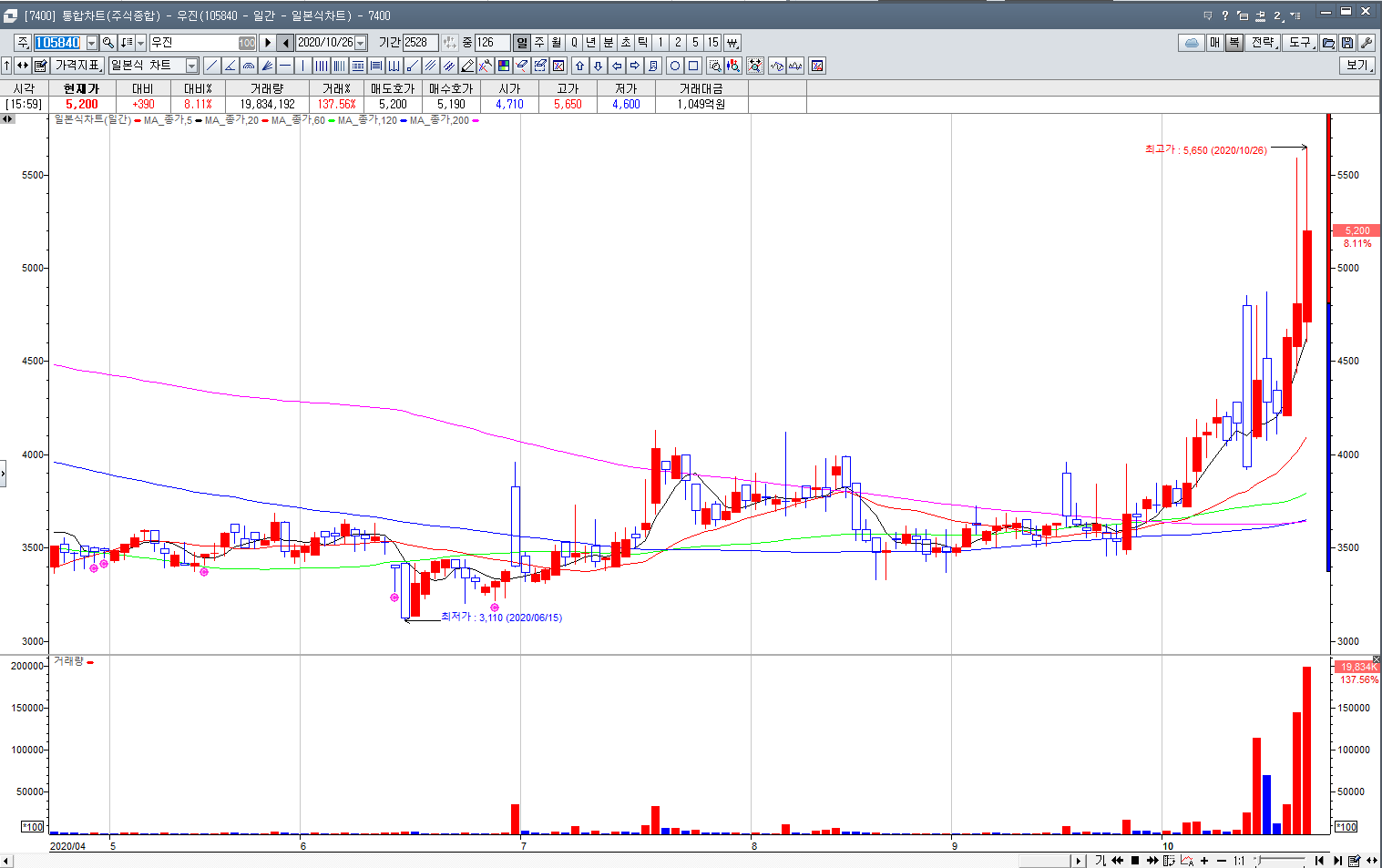Screen dimensions: 1382x868
Task: Toggle the 매 trading mode button
Action: tap(1215, 43)
